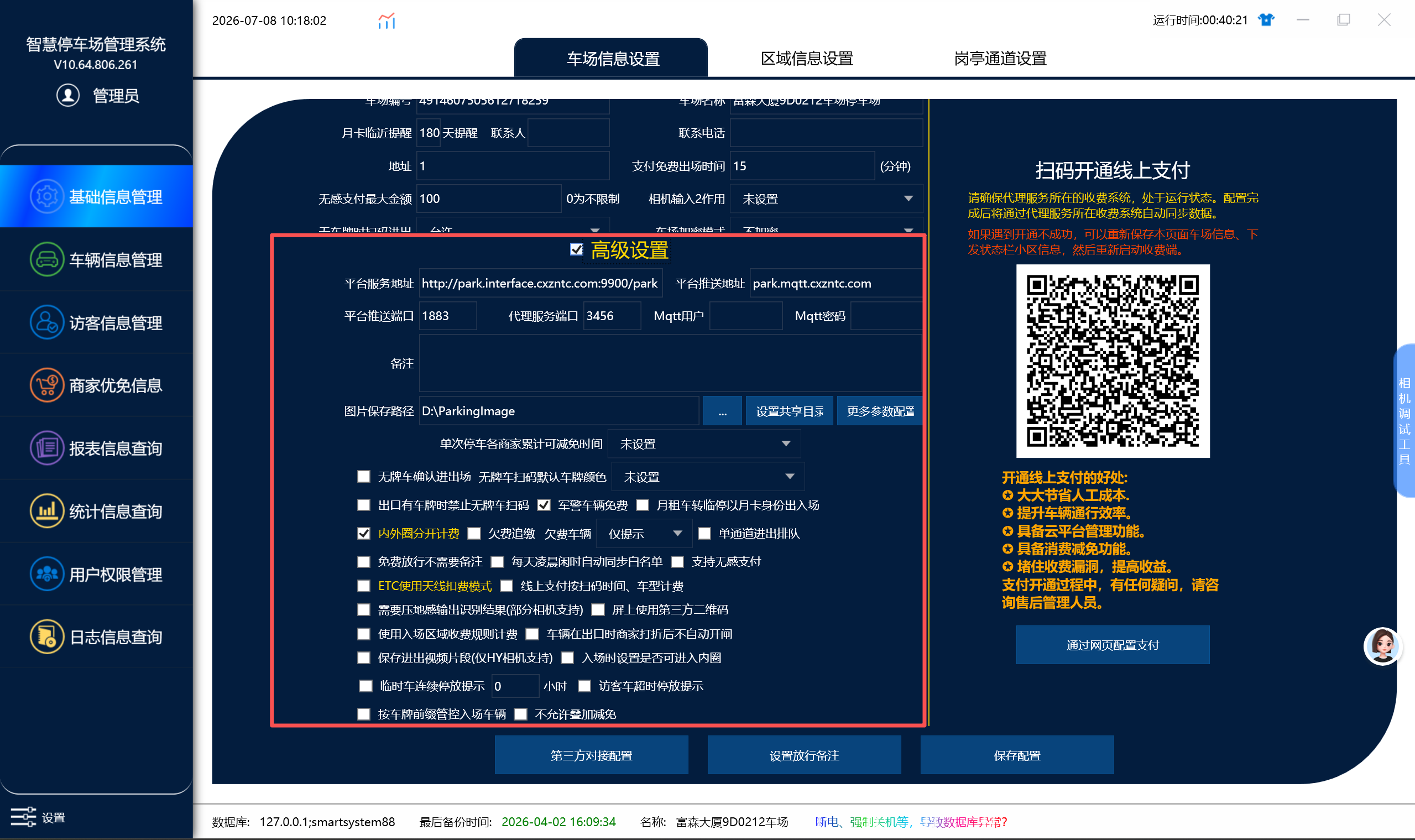This screenshot has width=1415, height=840.
Task: Click the 备注 text area
Action: [671, 363]
